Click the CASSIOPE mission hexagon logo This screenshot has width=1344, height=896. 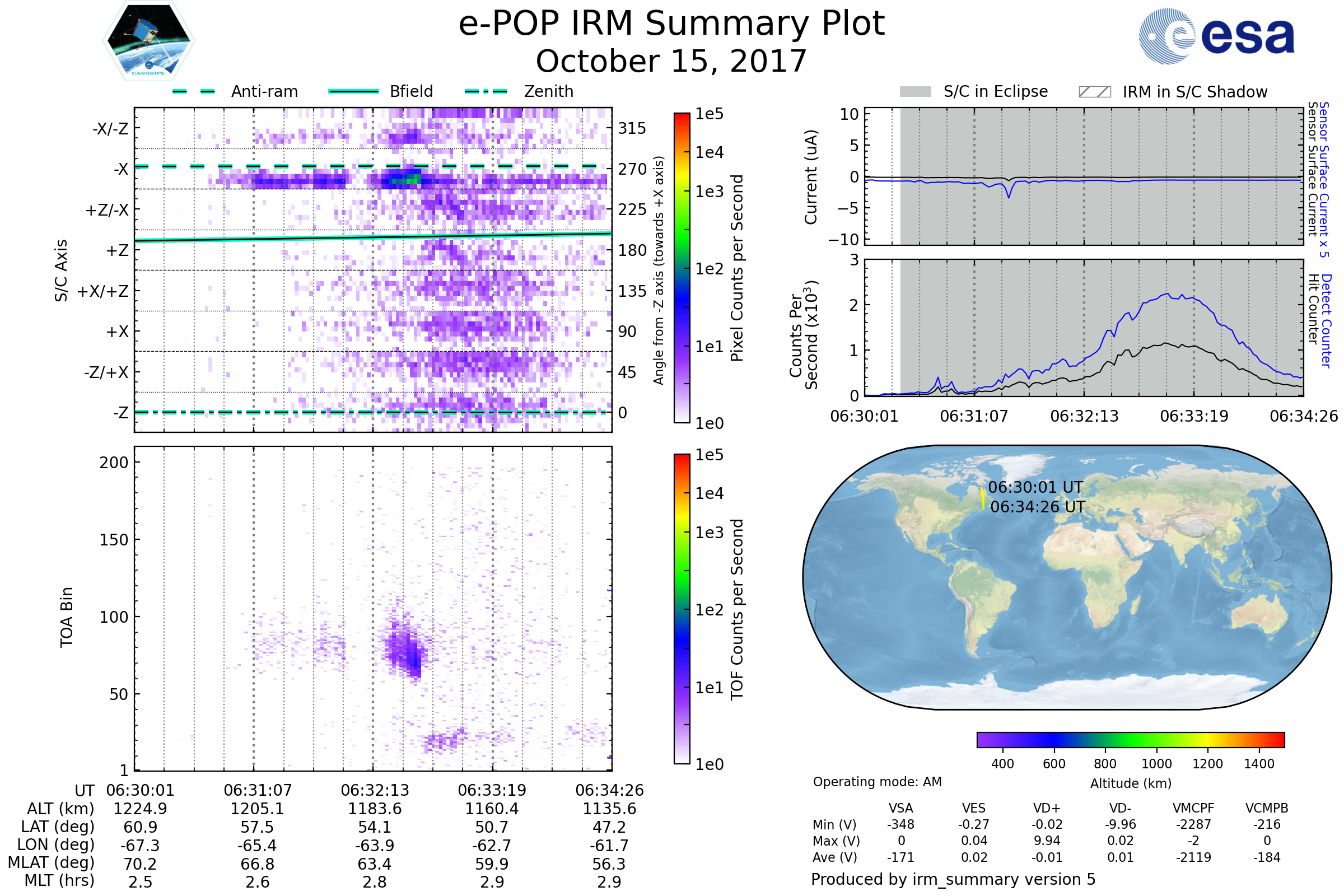pyautogui.click(x=148, y=41)
